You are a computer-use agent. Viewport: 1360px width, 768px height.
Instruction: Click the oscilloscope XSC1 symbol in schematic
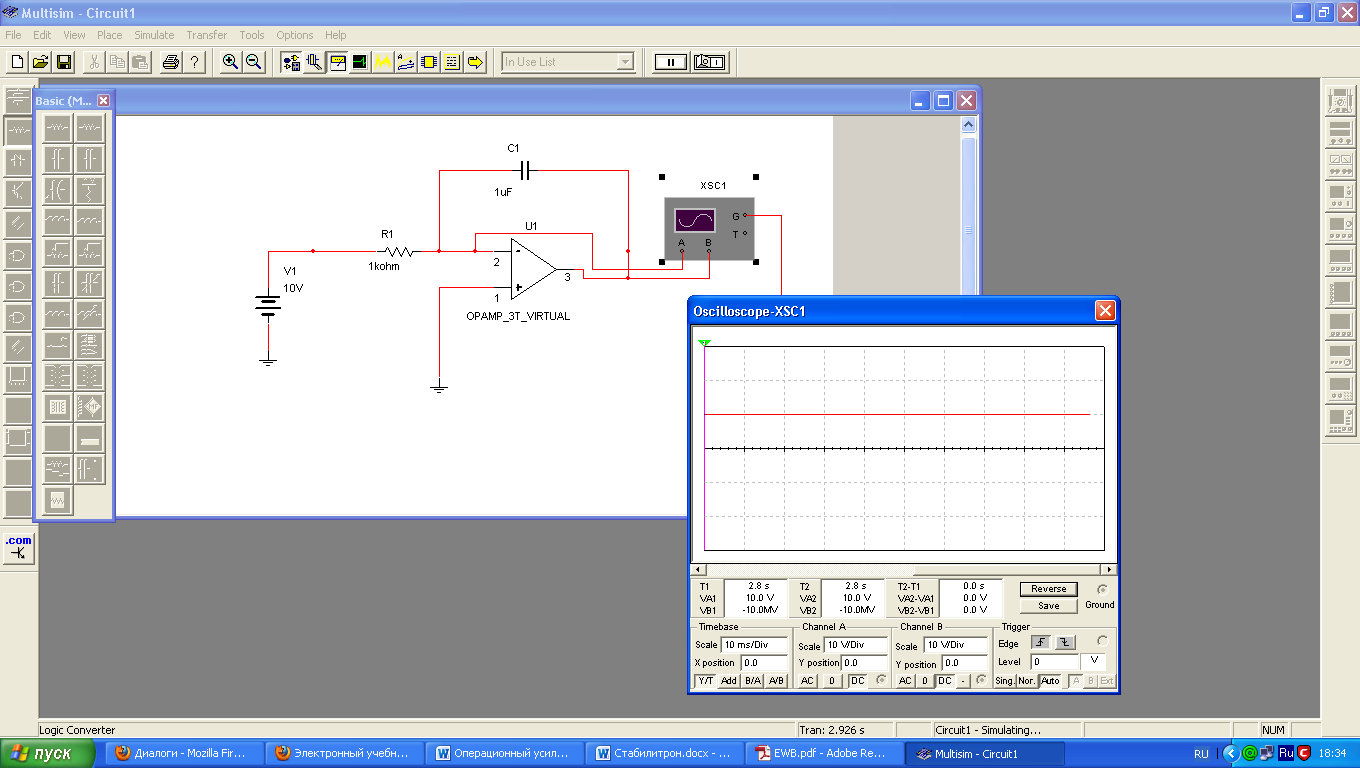710,227
